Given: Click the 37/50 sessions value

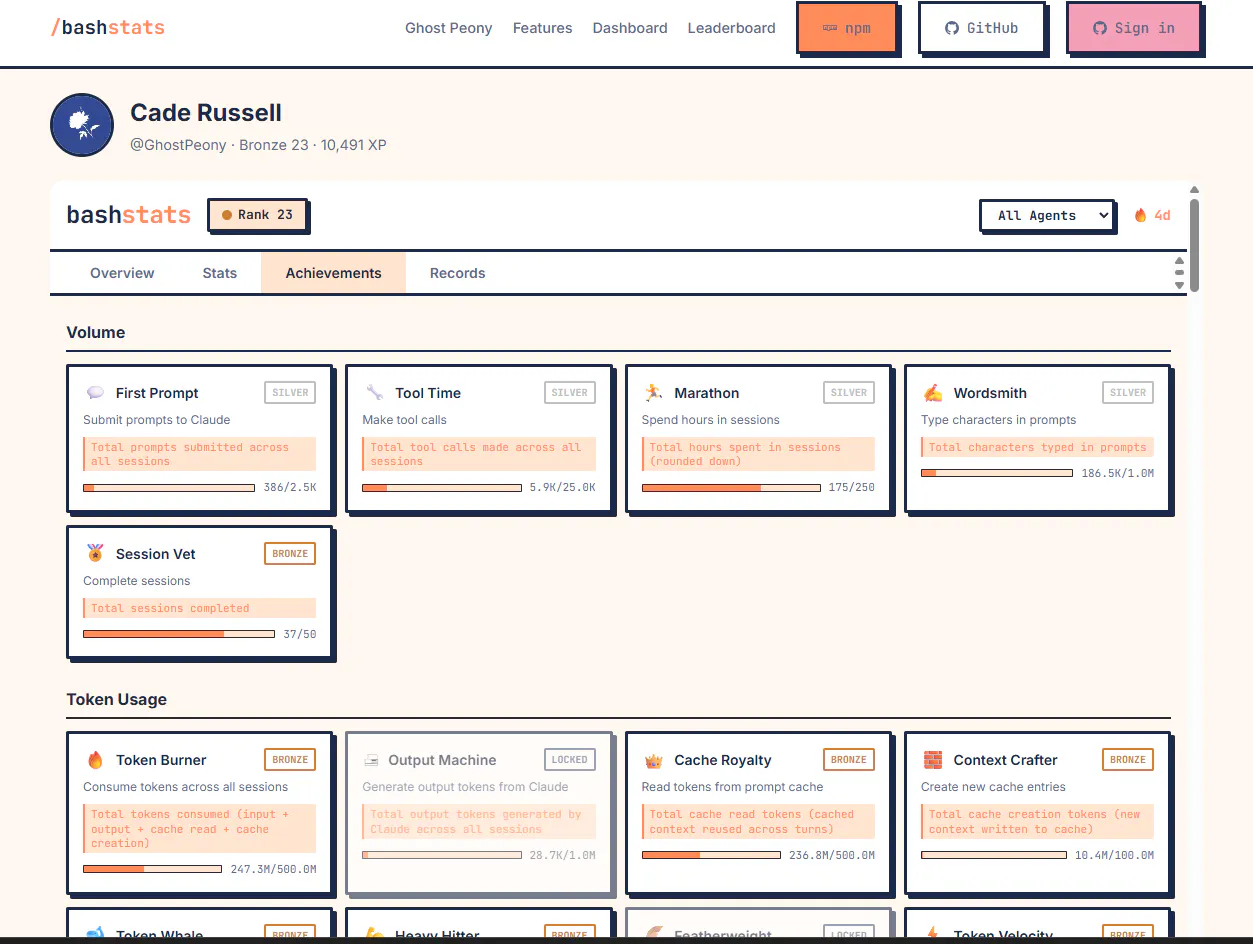Looking at the screenshot, I should (x=299, y=634).
